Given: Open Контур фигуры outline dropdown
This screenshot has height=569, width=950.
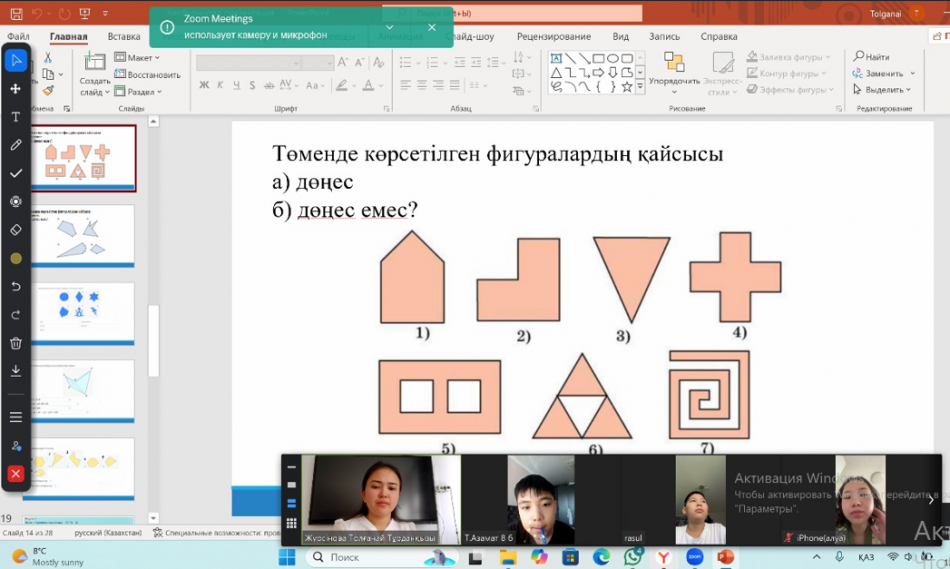Looking at the screenshot, I should coord(786,73).
